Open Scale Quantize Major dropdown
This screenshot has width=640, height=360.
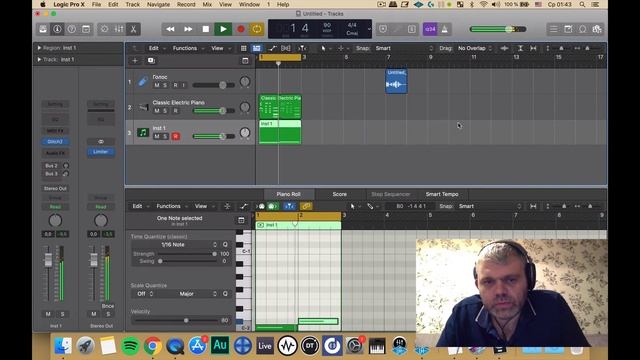point(187,294)
